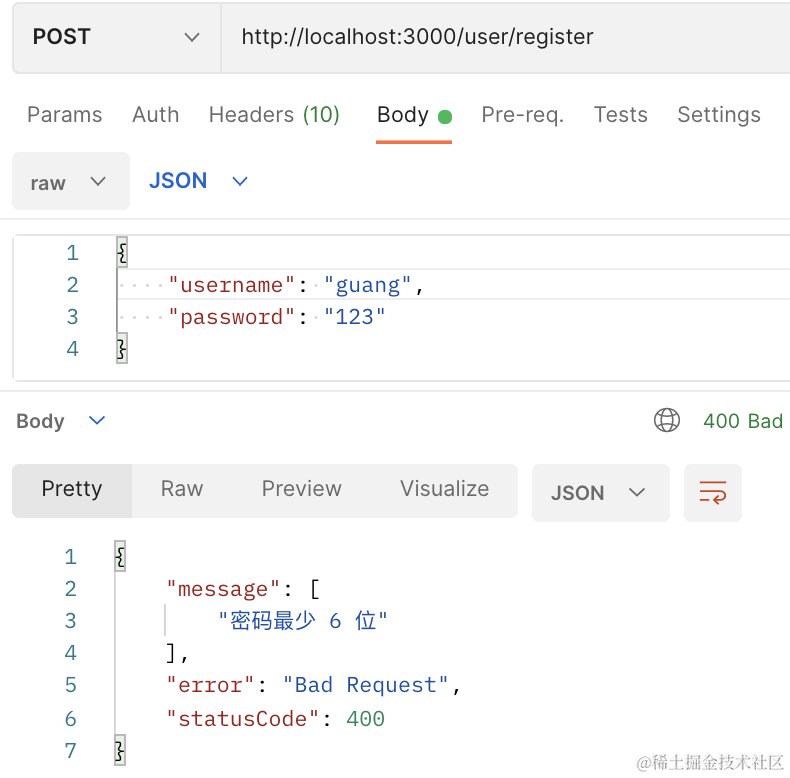Image resolution: width=790 pixels, height=778 pixels.
Task: Open the POST method dropdown
Action: pyautogui.click(x=116, y=38)
